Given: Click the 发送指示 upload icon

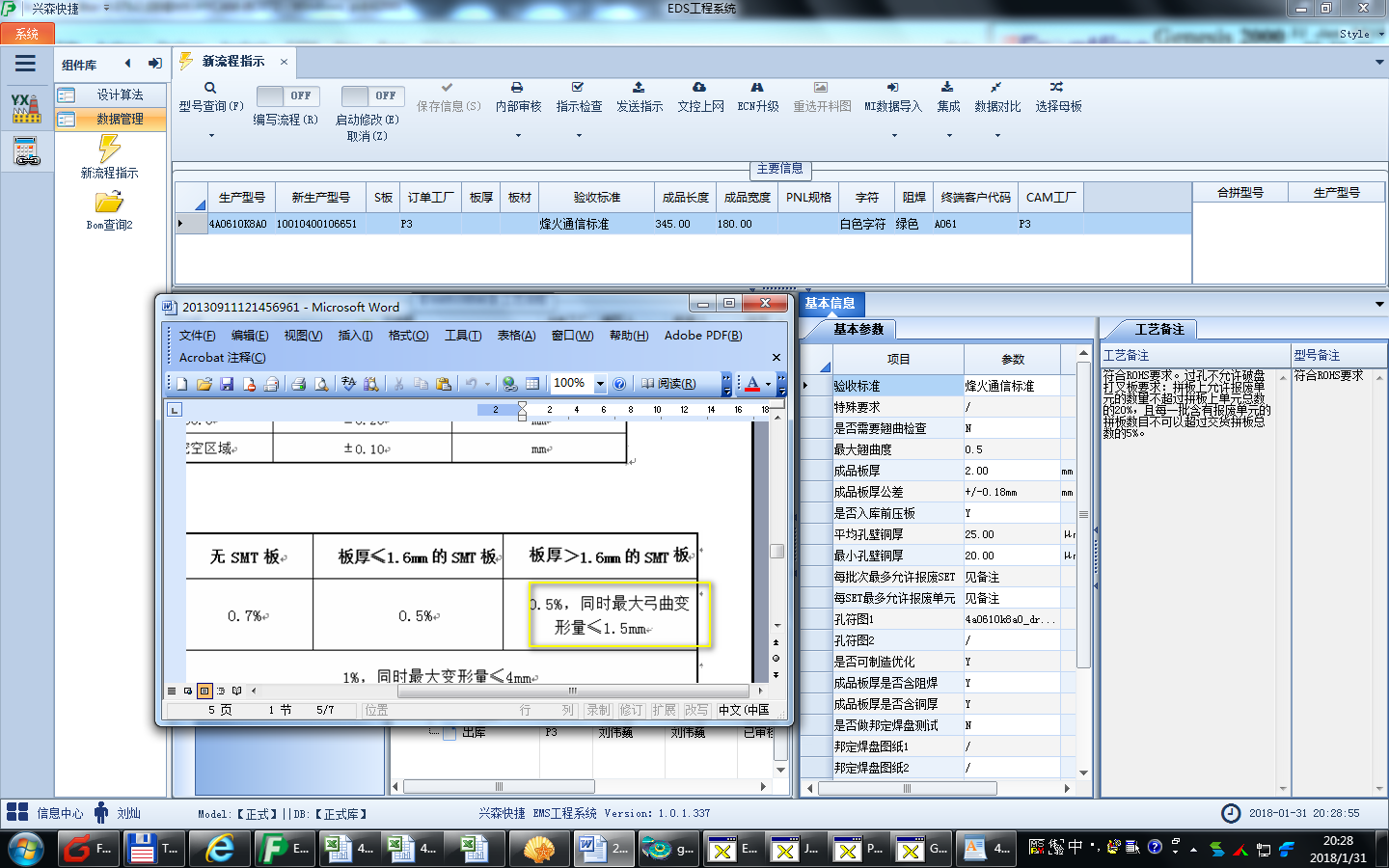Looking at the screenshot, I should click(x=639, y=87).
